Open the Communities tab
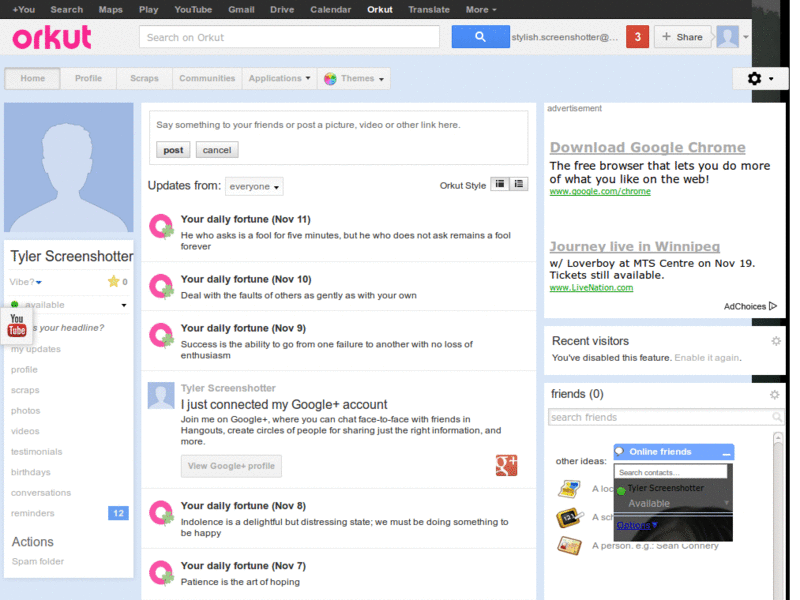The height and width of the screenshot is (600, 800). point(207,78)
